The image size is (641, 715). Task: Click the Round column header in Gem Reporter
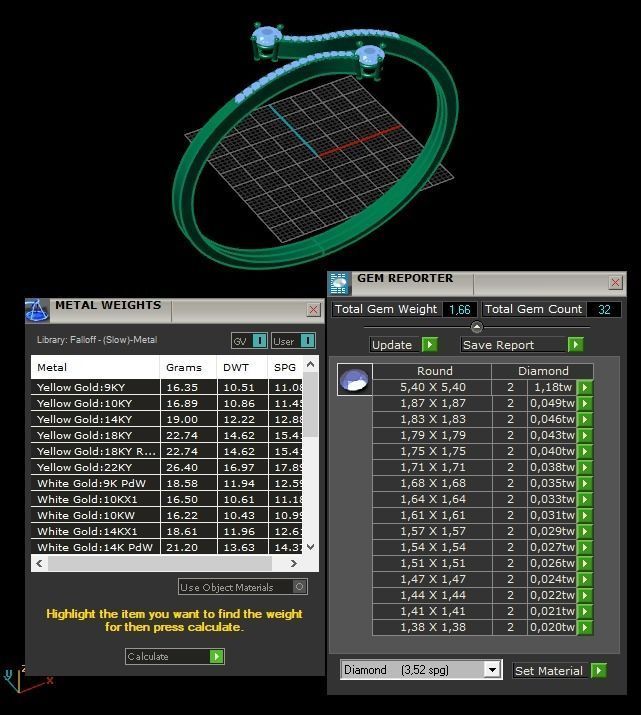[x=432, y=371]
